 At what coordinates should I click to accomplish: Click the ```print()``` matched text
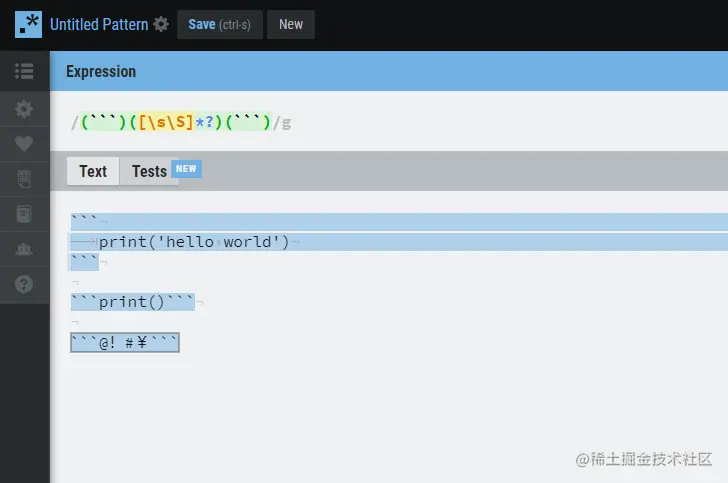click(133, 302)
